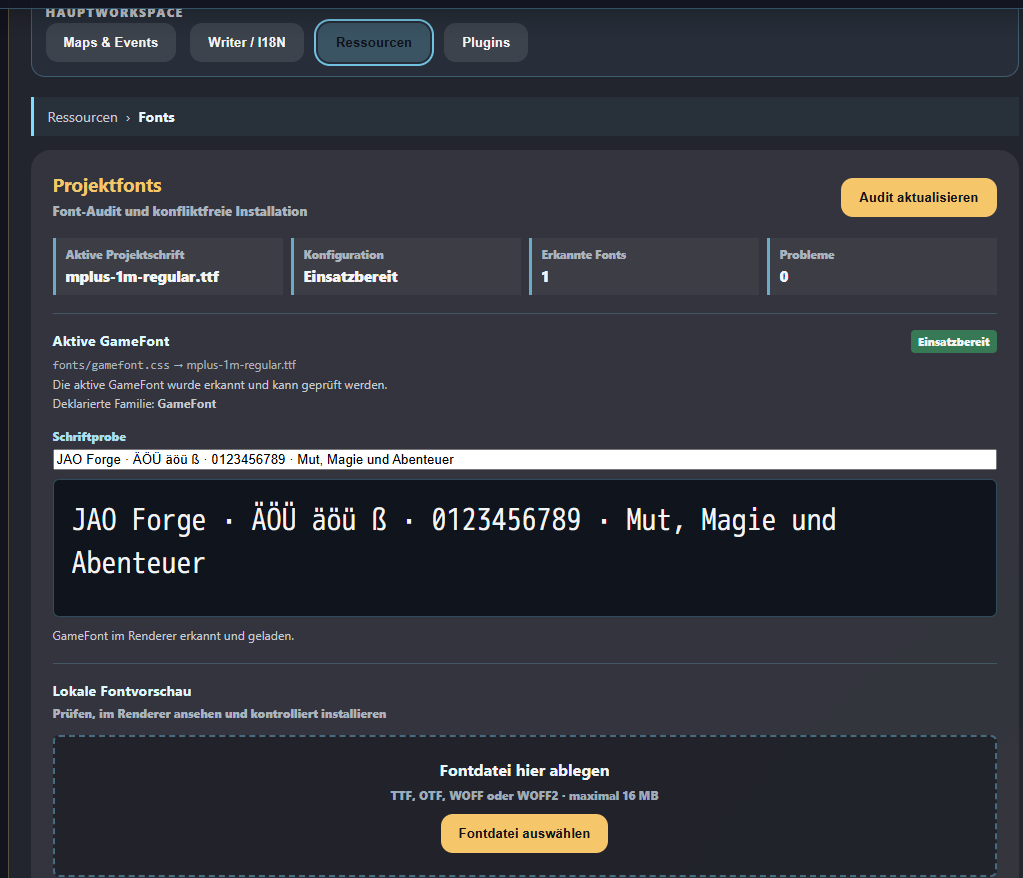Viewport: 1023px width, 878px height.
Task: Click the Lokale Fontvorschau heading
Action: click(x=122, y=691)
